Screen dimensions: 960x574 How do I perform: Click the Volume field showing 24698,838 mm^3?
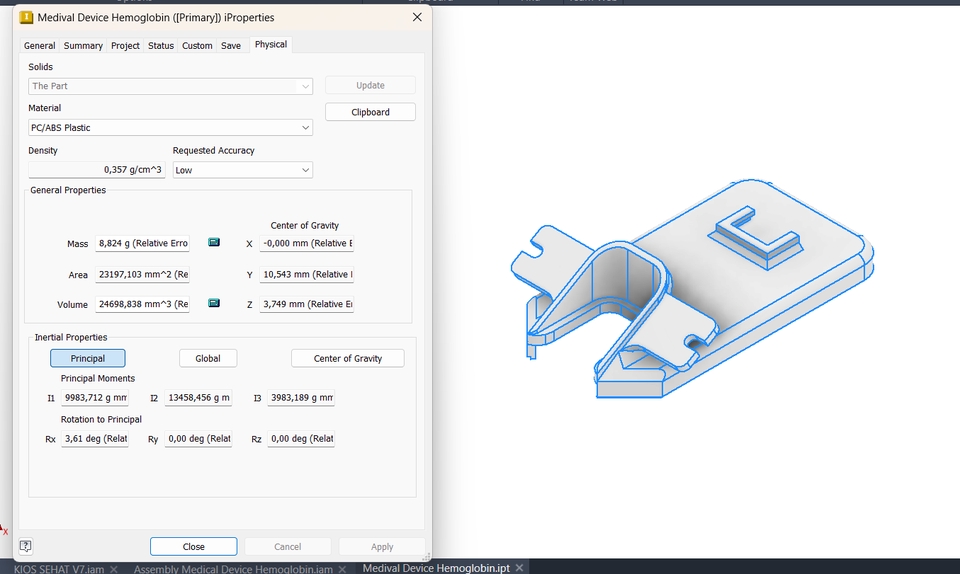coord(142,304)
